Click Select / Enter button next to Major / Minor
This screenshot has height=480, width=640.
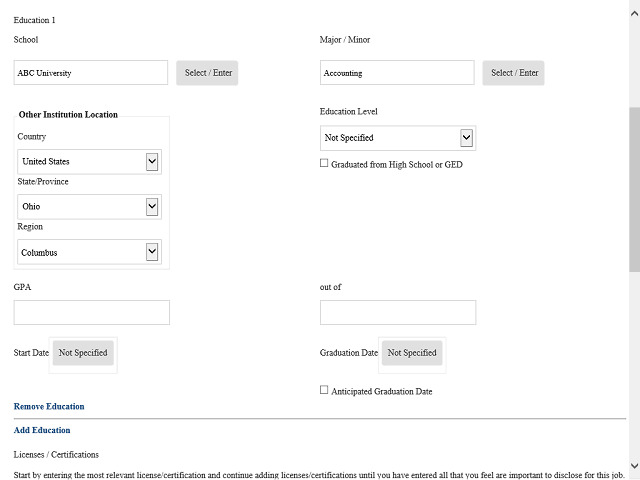pyautogui.click(x=513, y=73)
